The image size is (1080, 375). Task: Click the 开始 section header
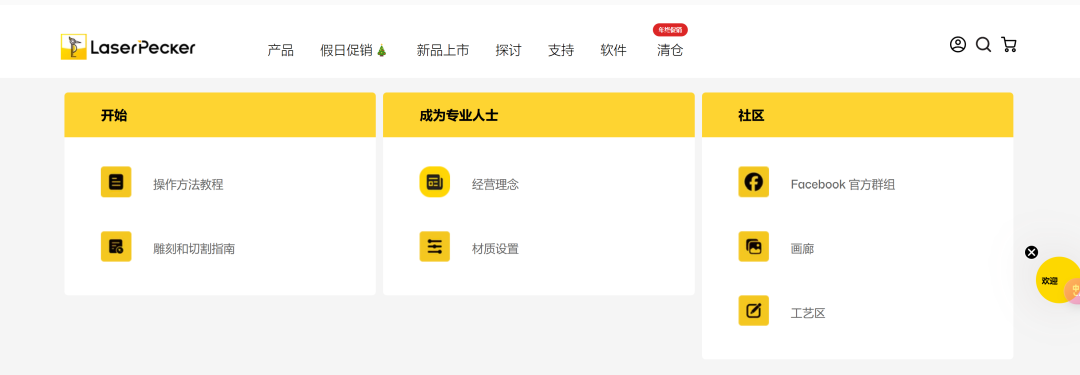(220, 114)
